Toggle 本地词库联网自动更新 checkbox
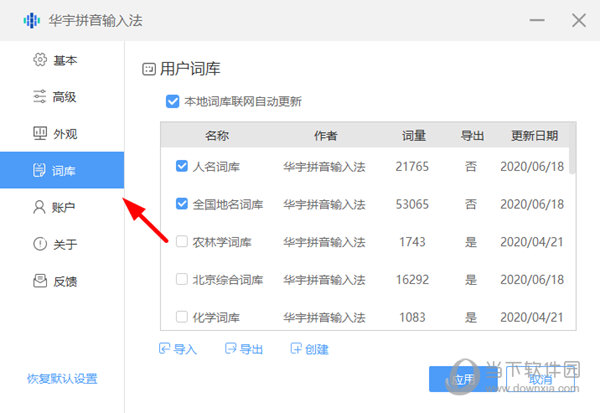Screen dimensions: 600x413 (173, 101)
